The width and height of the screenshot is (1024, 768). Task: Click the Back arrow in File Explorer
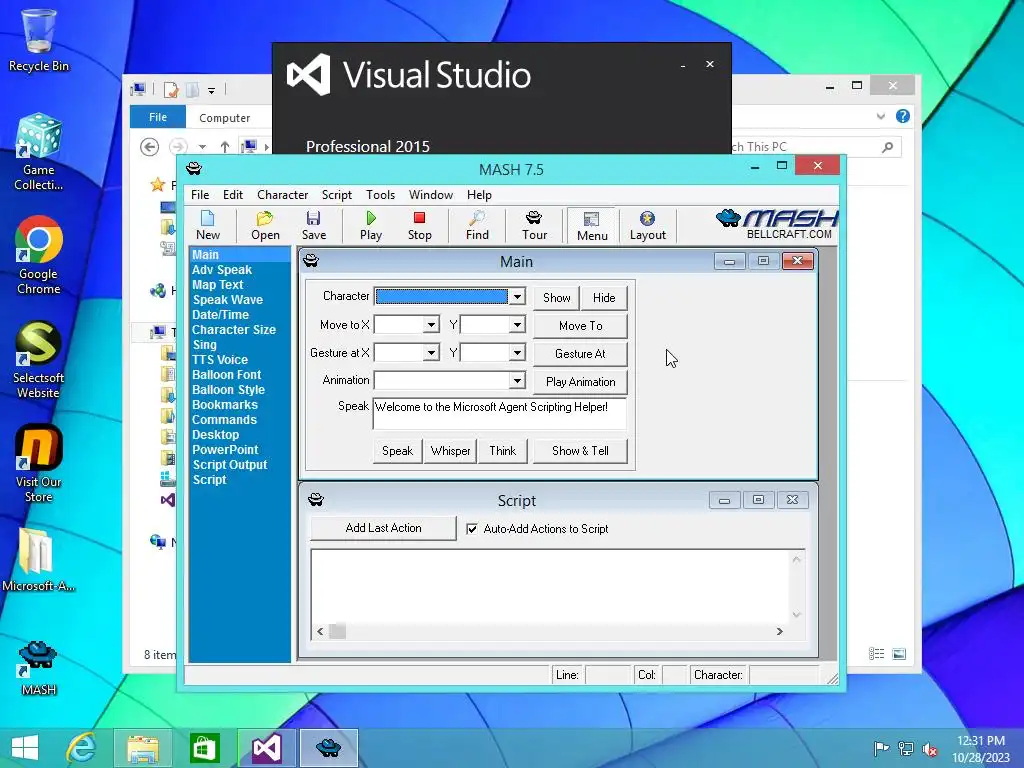pyautogui.click(x=150, y=147)
